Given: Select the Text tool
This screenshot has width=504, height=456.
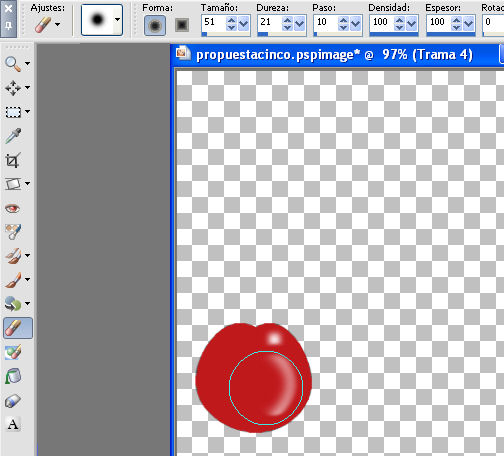Looking at the screenshot, I should [x=13, y=425].
